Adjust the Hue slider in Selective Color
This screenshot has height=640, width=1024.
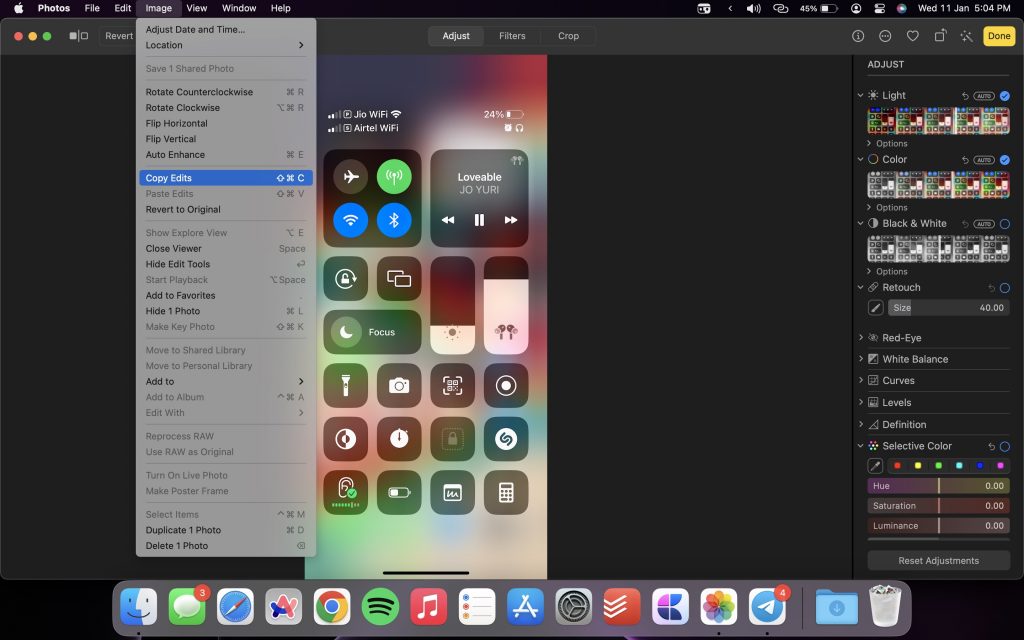[x=938, y=487]
